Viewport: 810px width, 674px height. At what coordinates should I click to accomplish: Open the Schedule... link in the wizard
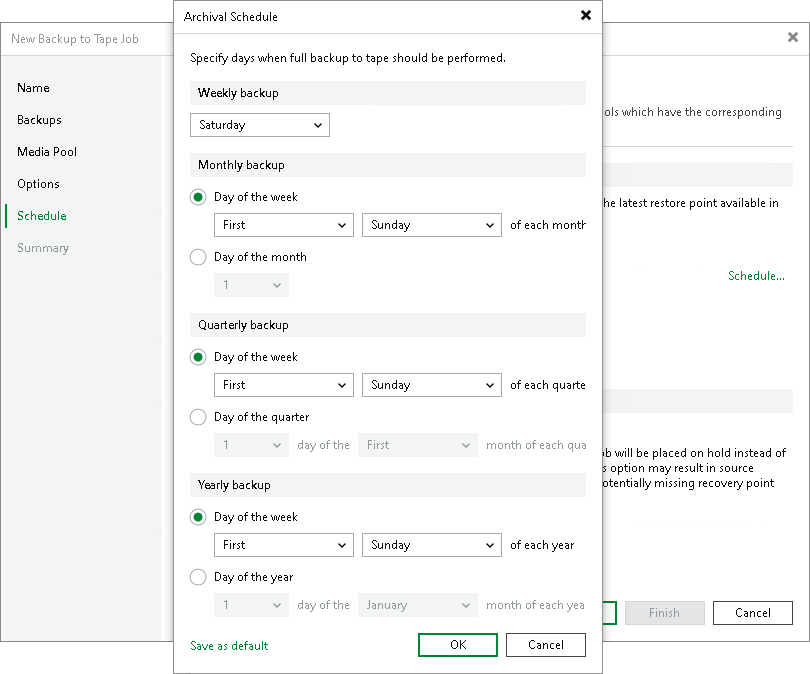click(757, 276)
